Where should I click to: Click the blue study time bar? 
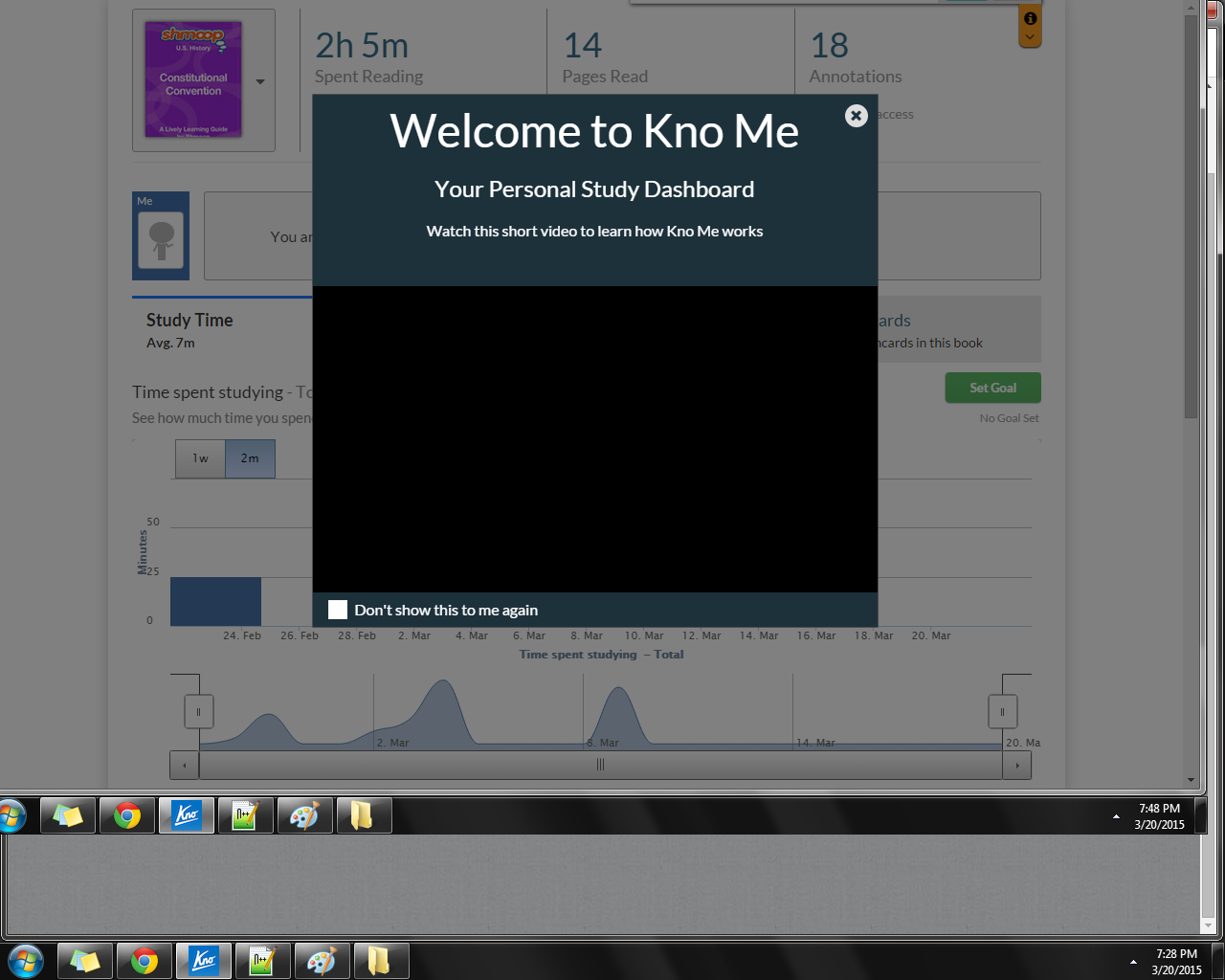click(215, 601)
